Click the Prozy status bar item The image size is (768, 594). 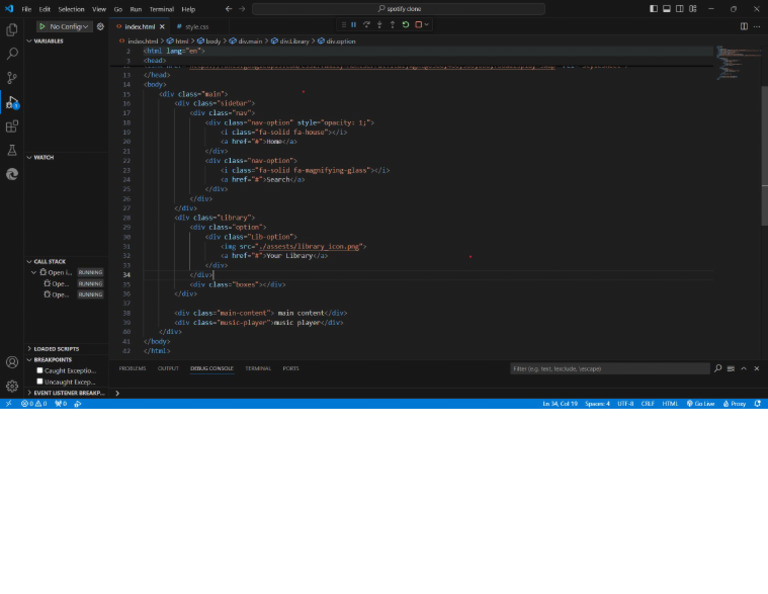(x=734, y=404)
